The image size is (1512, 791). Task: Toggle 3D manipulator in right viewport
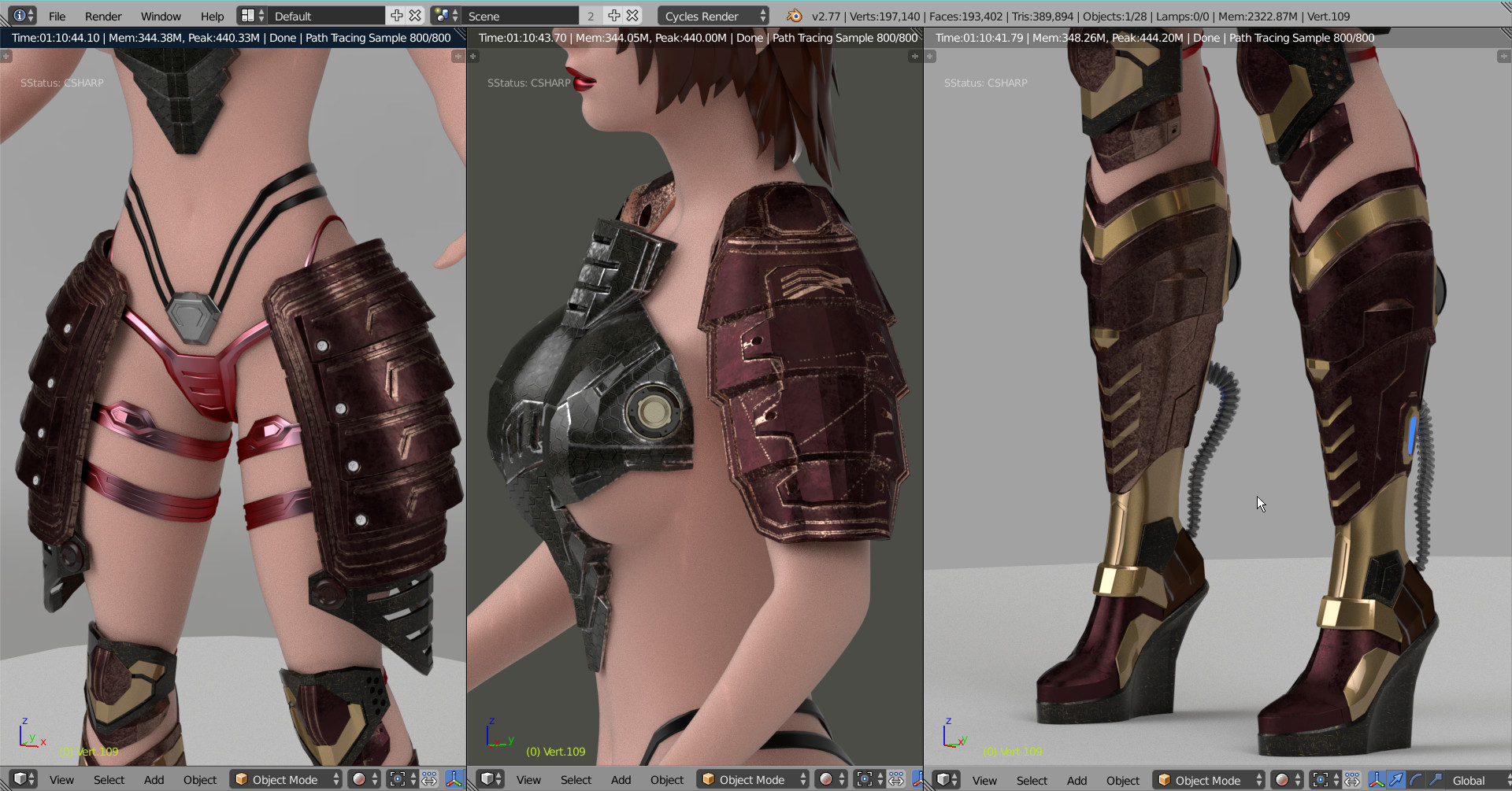(1377, 779)
